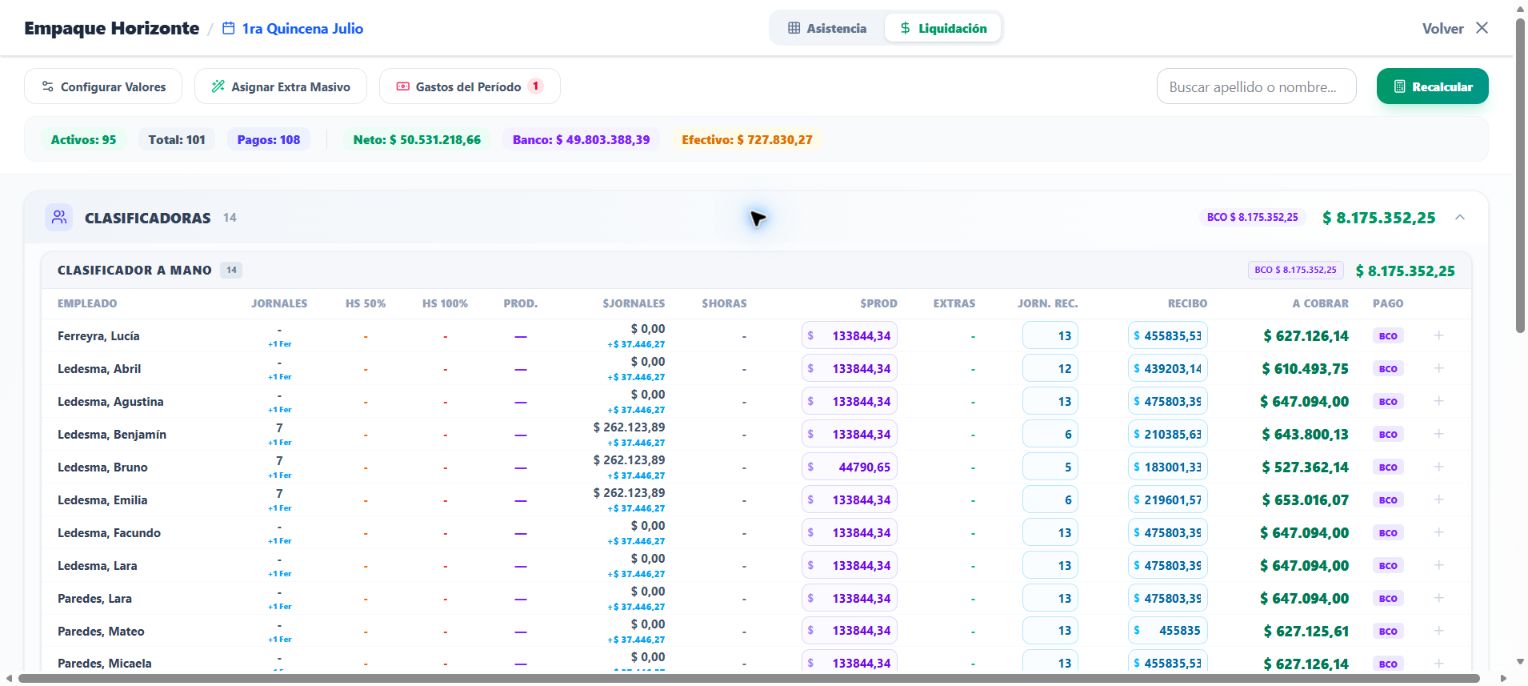Switch to the Asistencia tab
Viewport: 1528px width, 686px height.
[x=827, y=29]
